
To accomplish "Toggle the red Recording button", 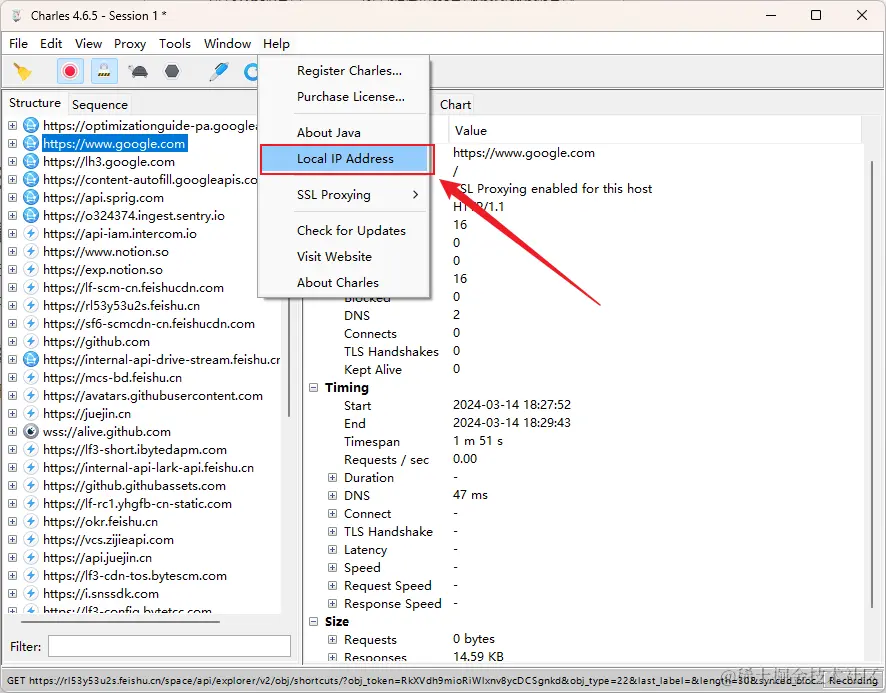I will tap(70, 71).
